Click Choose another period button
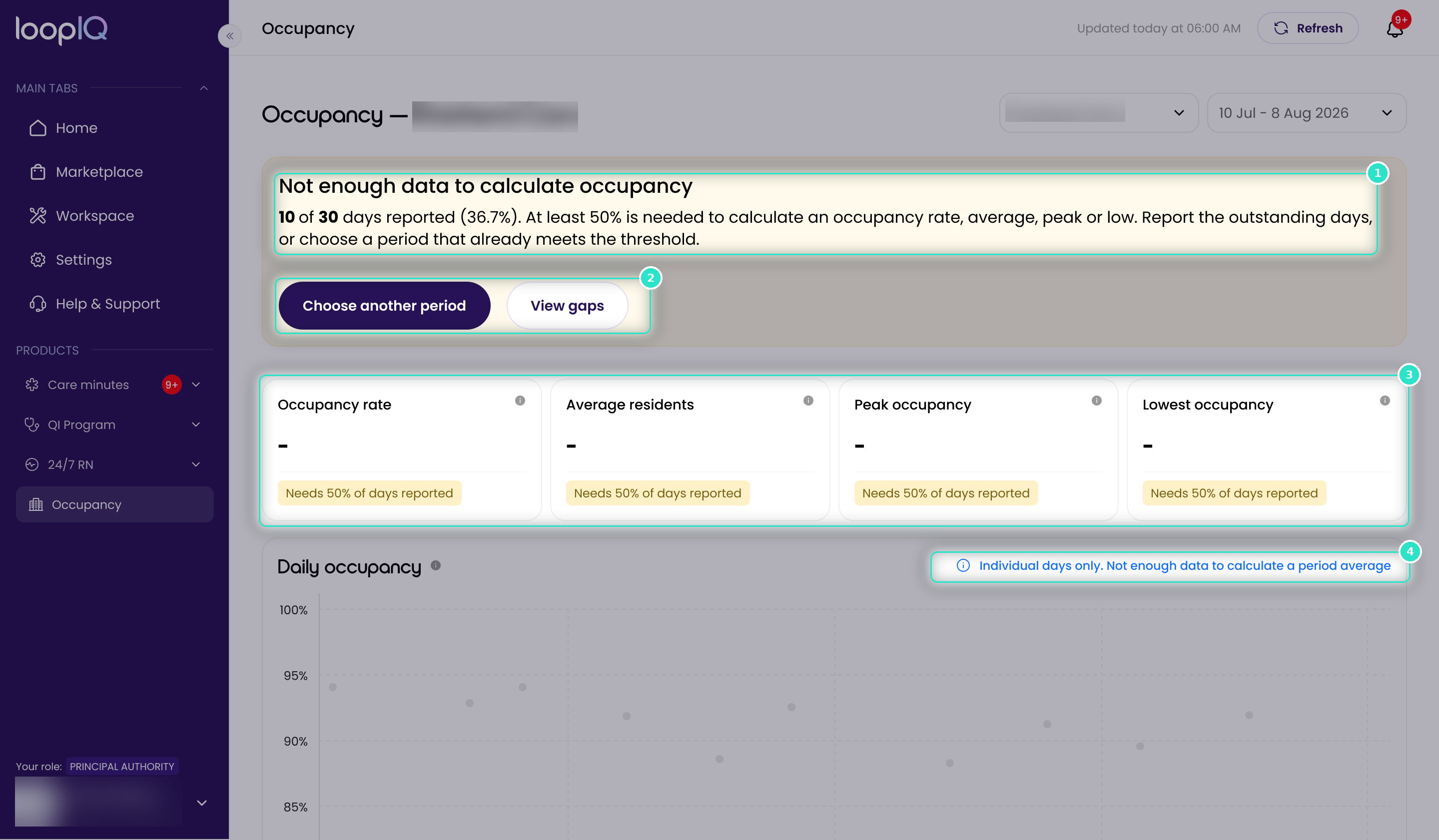 click(x=384, y=305)
